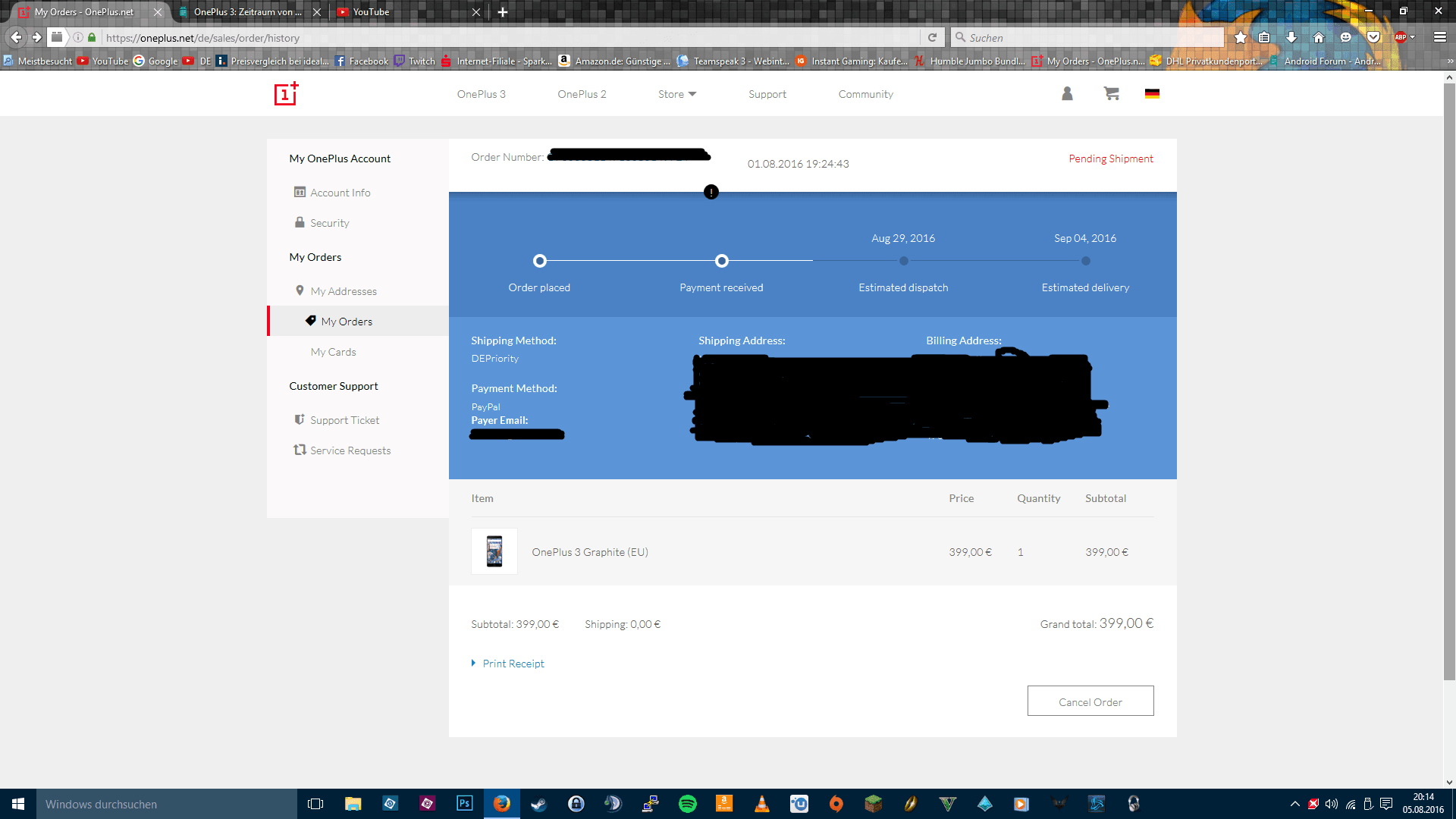Go to the Support menu item
Screen dimensions: 1456x819
(767, 94)
